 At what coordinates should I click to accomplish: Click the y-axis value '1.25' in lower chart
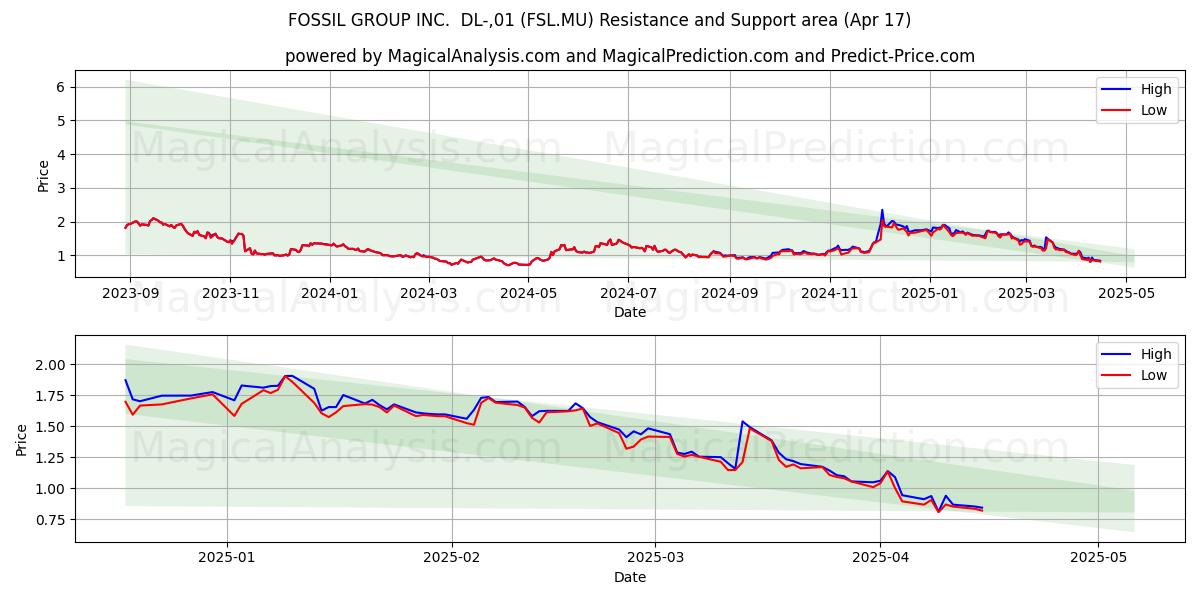coord(50,458)
